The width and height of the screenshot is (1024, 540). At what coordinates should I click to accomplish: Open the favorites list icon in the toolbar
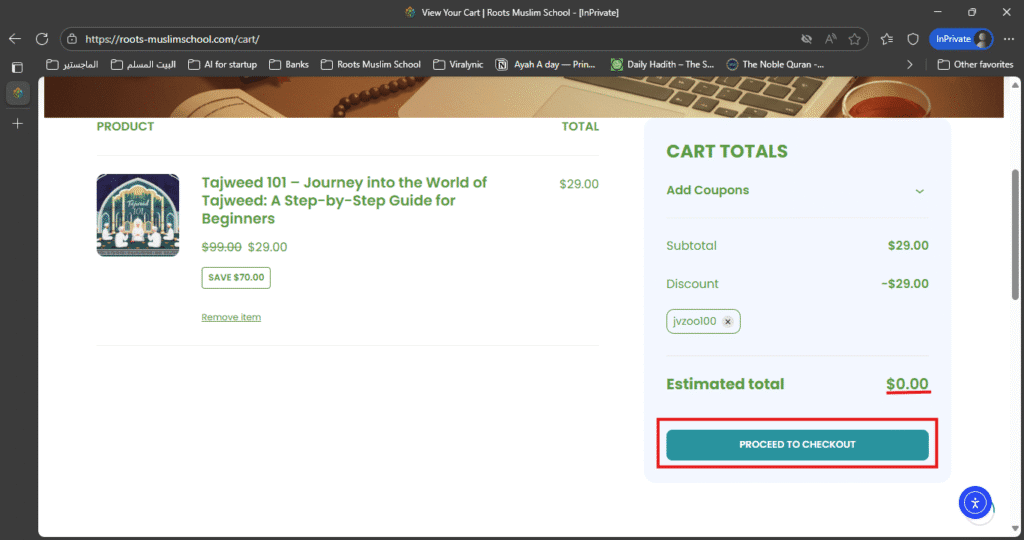(x=887, y=39)
